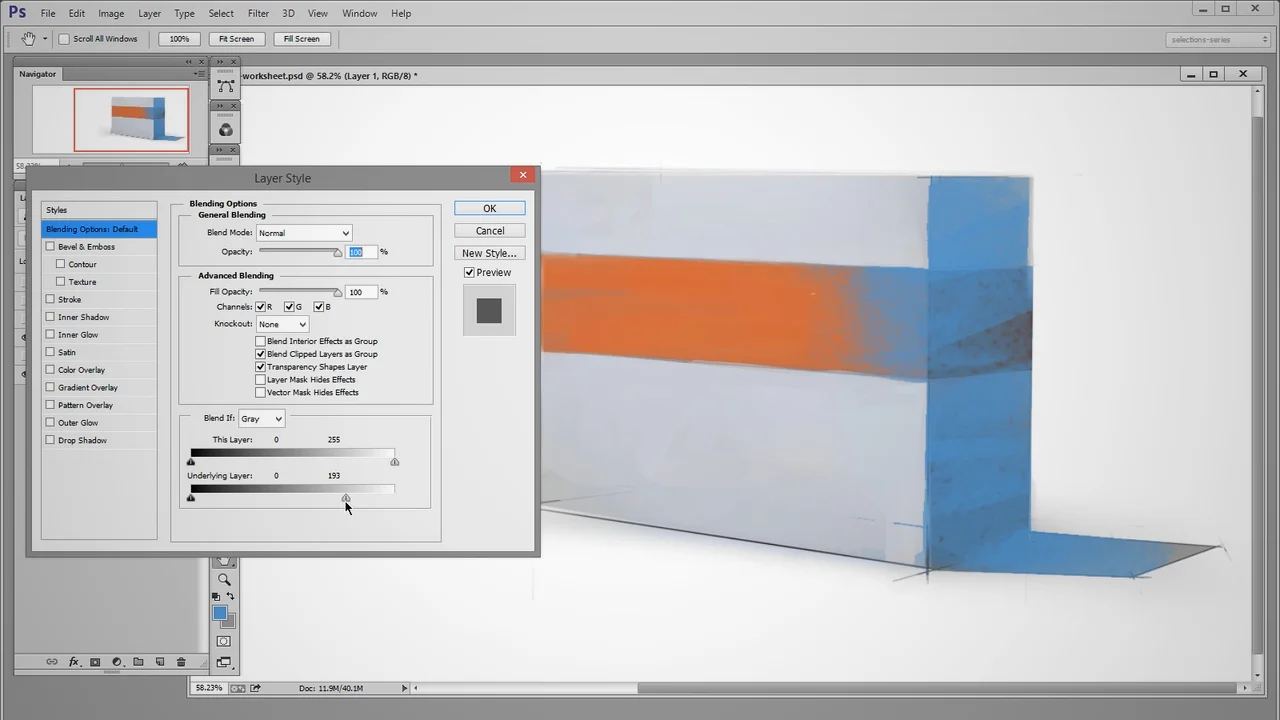
Task: Add a layer mask to the layer
Action: [x=95, y=661]
